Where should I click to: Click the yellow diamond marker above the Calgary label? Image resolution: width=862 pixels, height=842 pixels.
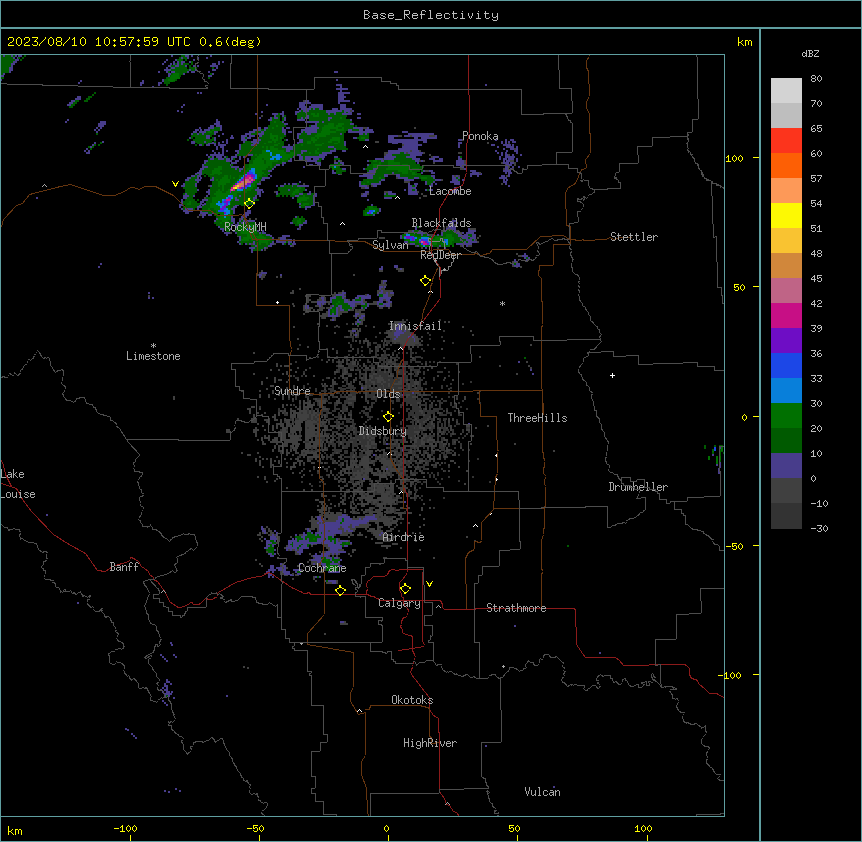tap(405, 589)
